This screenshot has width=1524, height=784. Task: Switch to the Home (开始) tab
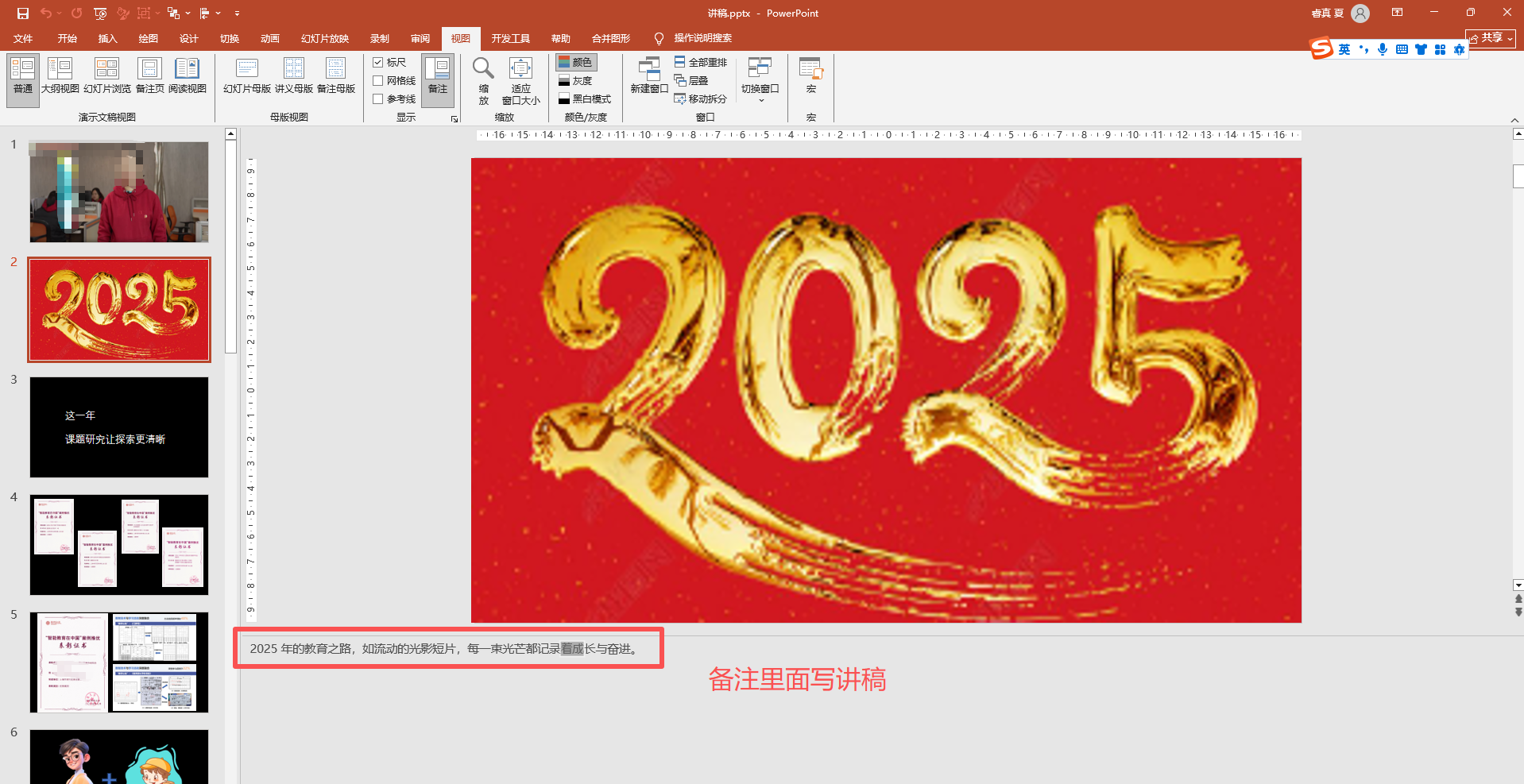[x=68, y=38]
